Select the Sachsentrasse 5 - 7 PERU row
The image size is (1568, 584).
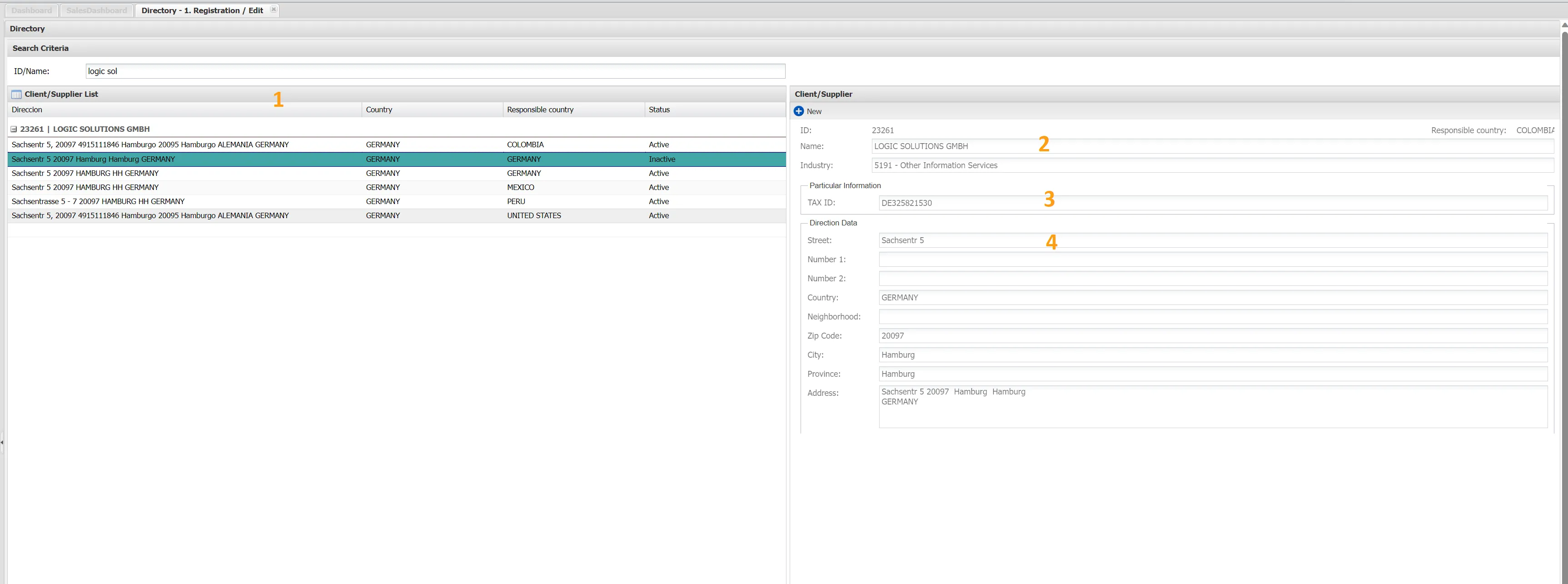[396, 202]
